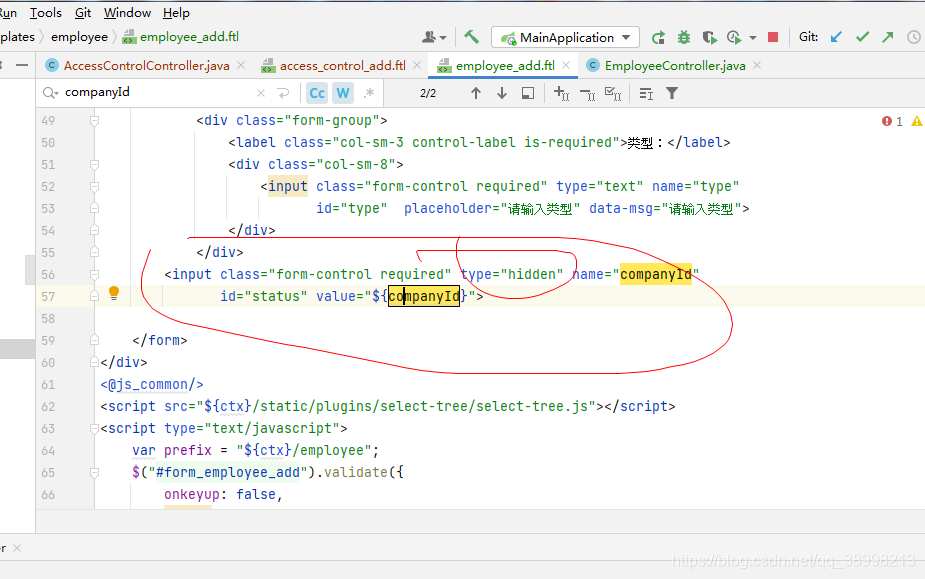This screenshot has height=579, width=925.
Task: Click the employee_add.ftl breadcrumb
Action: 181,37
